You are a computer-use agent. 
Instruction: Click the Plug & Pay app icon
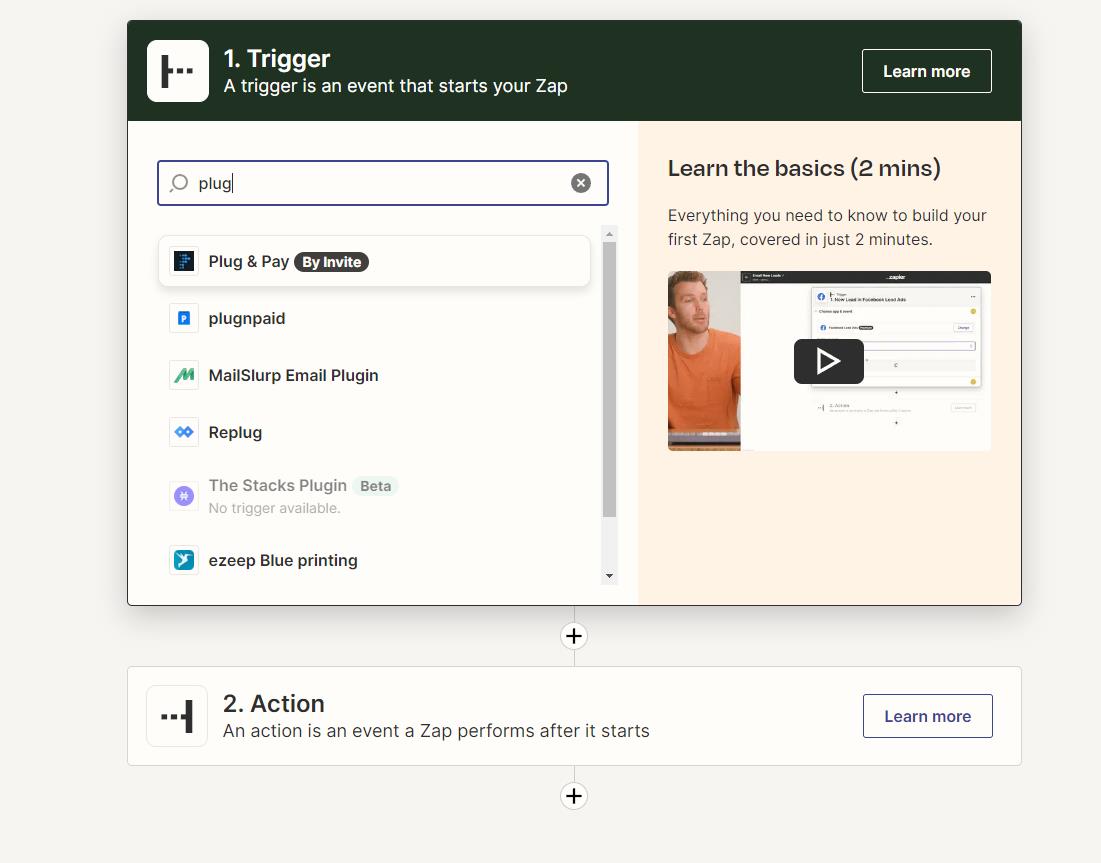(184, 262)
